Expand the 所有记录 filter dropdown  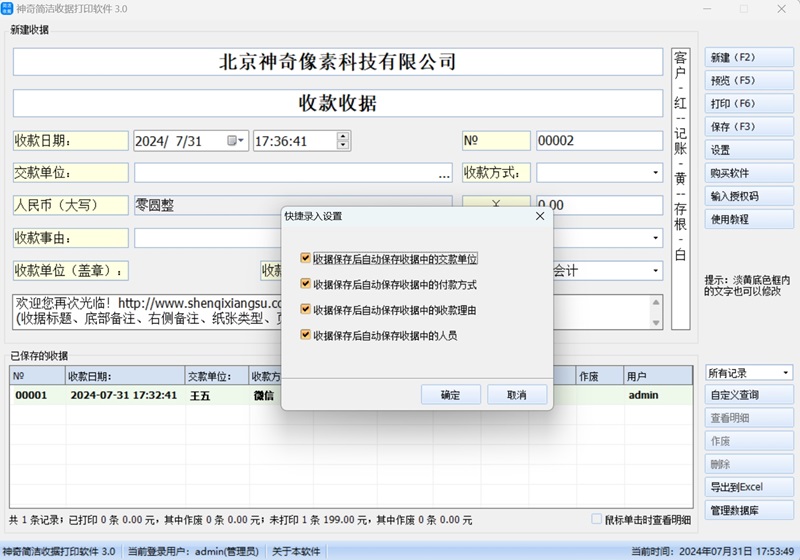click(786, 373)
